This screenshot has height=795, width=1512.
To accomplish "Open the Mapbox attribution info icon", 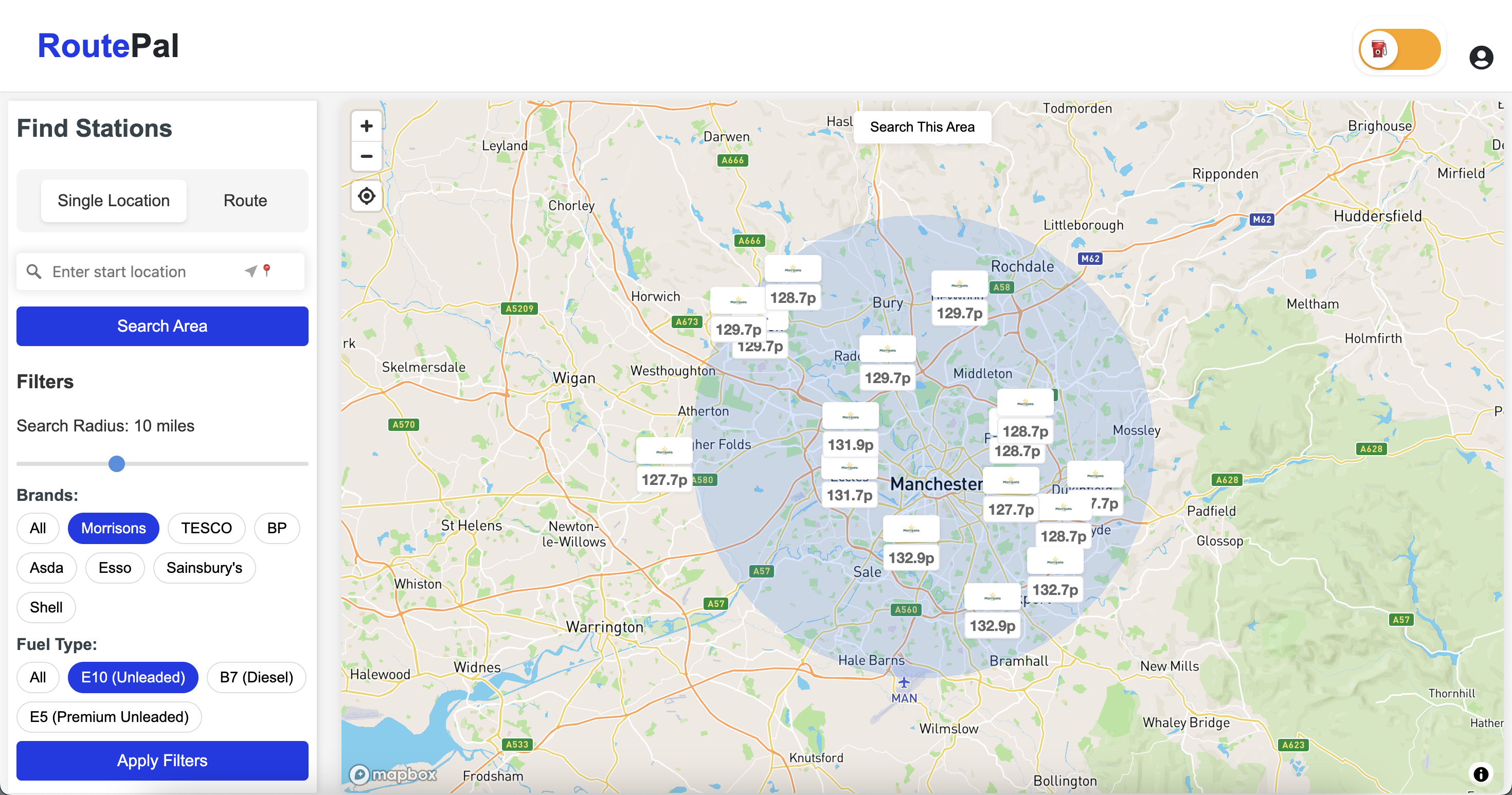I will 1481,774.
